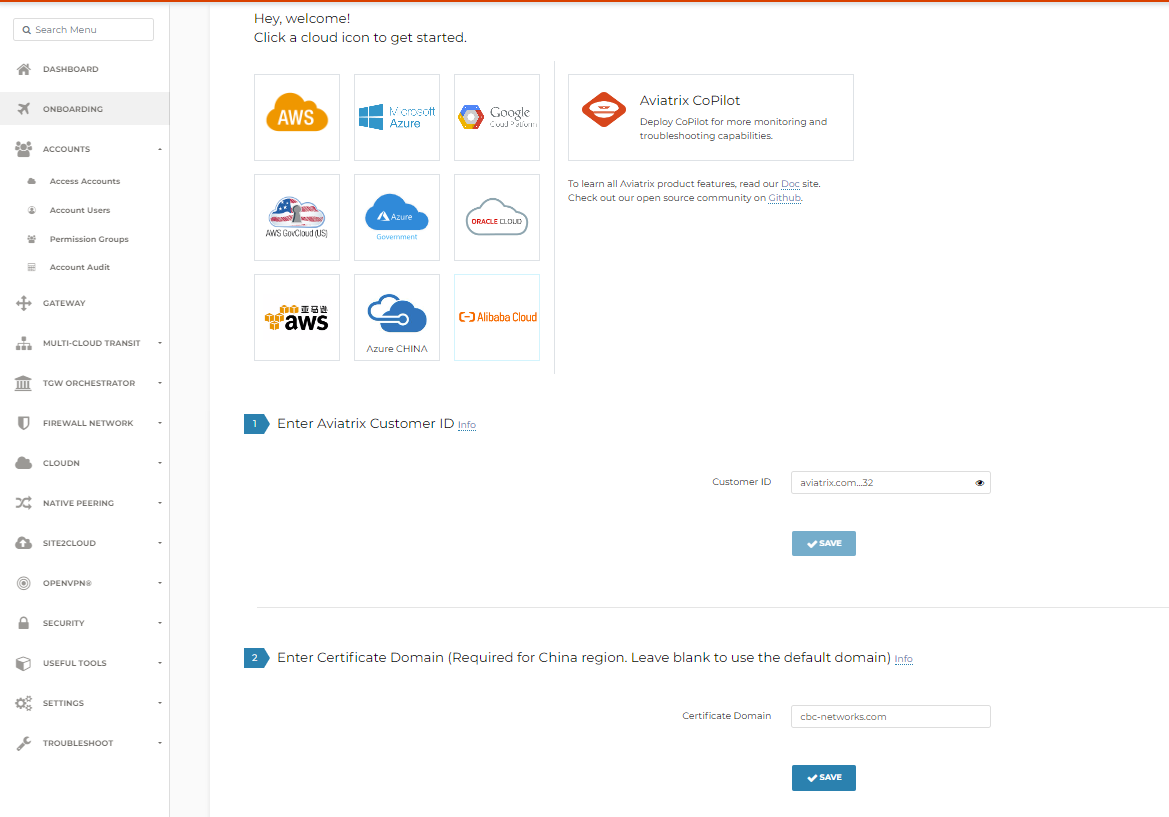Click the Security padlock icon
The width and height of the screenshot is (1169, 817).
click(x=24, y=623)
